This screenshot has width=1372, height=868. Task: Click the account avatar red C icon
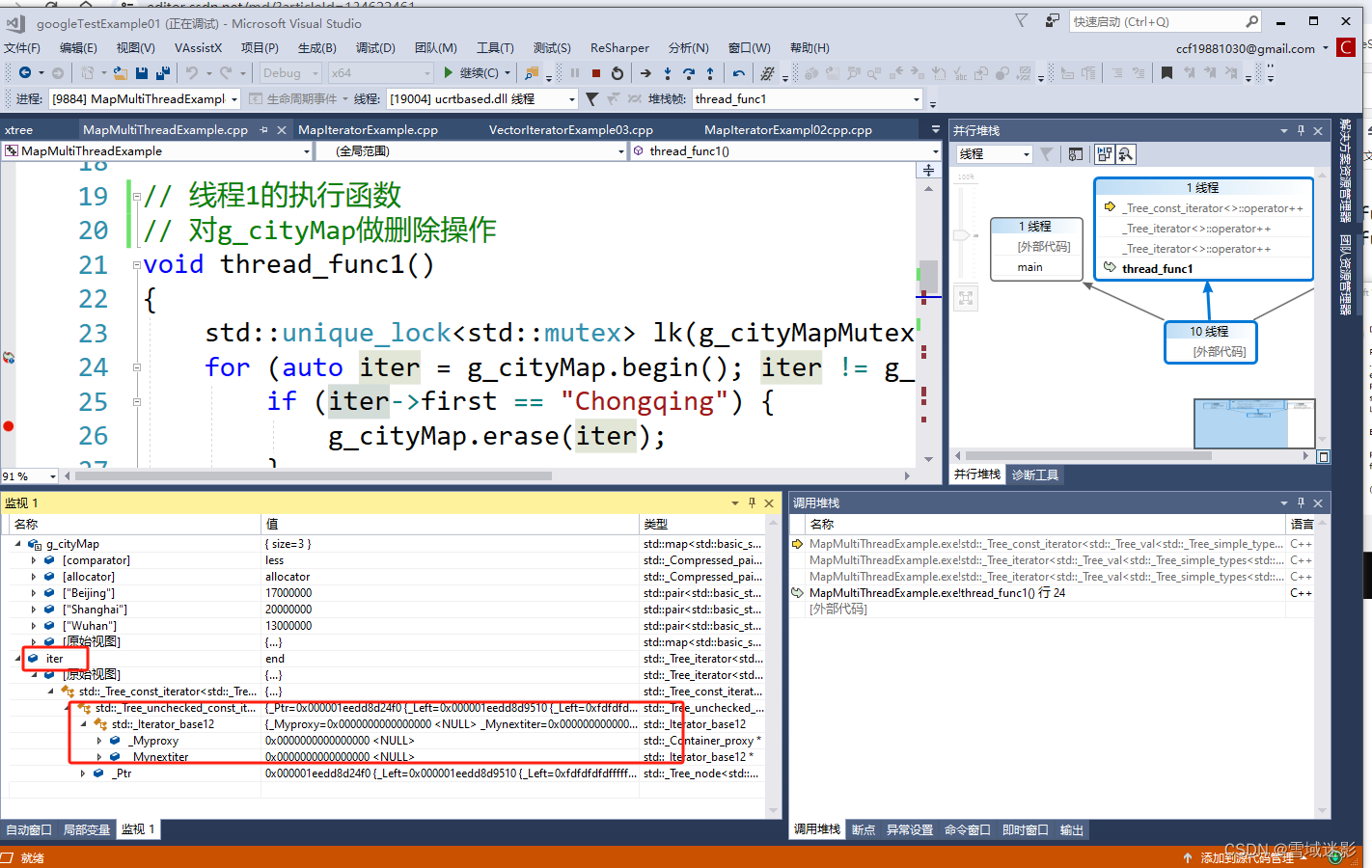coord(1346,47)
